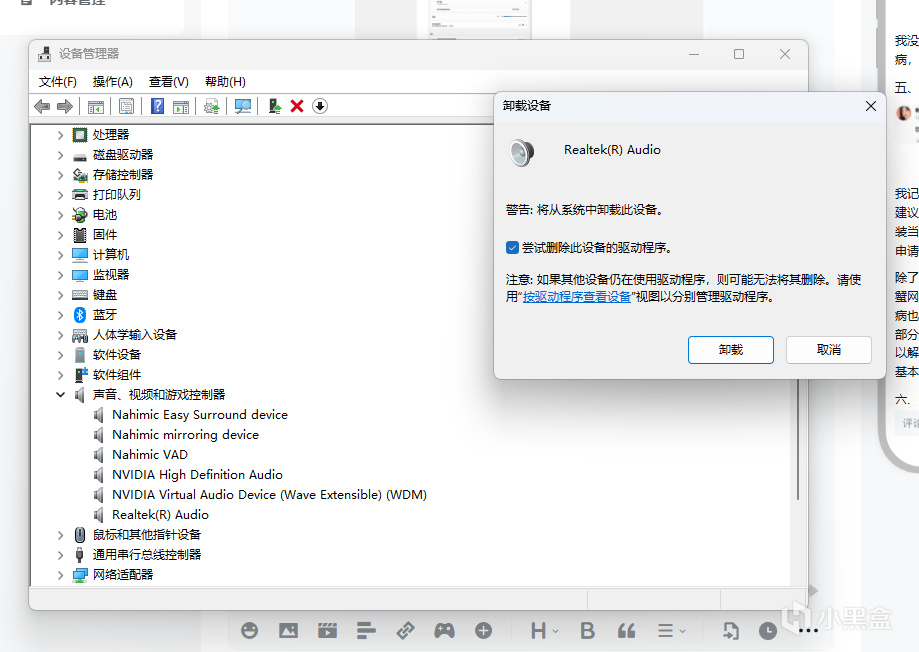Open the 查看(V) menu

click(169, 82)
